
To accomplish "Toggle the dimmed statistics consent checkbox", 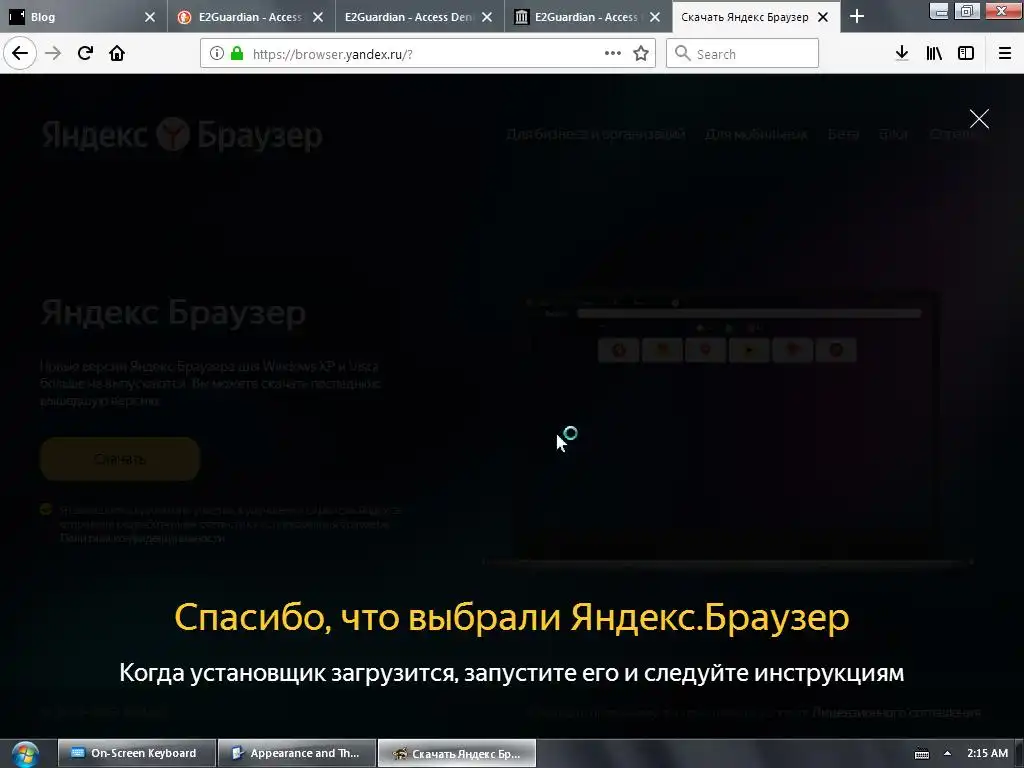I will tap(46, 509).
